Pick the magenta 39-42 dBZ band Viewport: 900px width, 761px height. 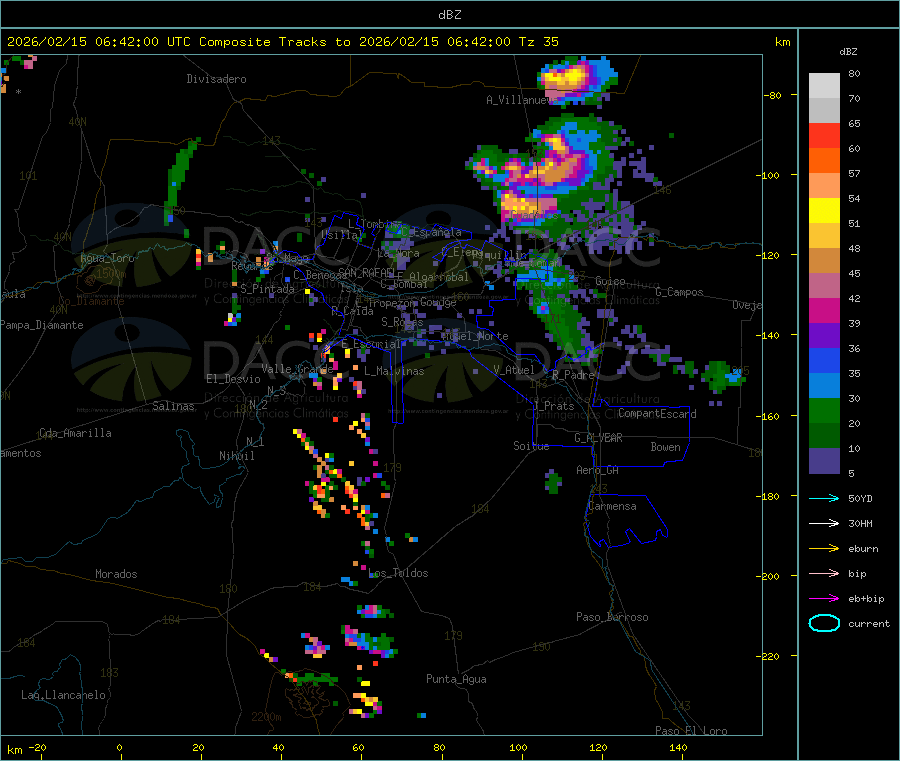click(x=824, y=310)
